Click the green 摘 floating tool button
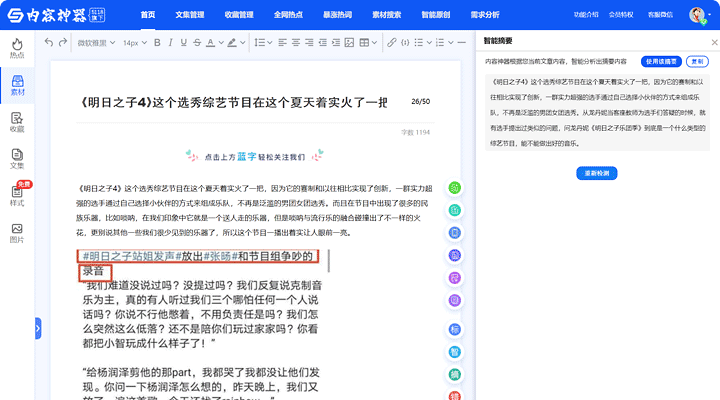 click(455, 374)
